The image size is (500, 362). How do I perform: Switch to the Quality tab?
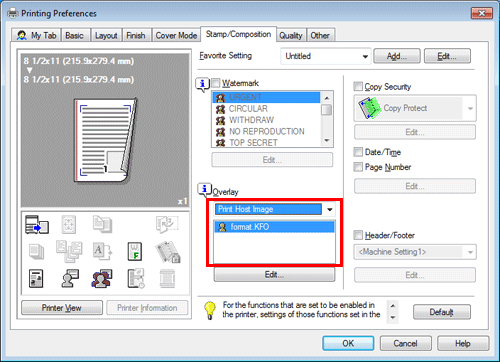coord(291,36)
